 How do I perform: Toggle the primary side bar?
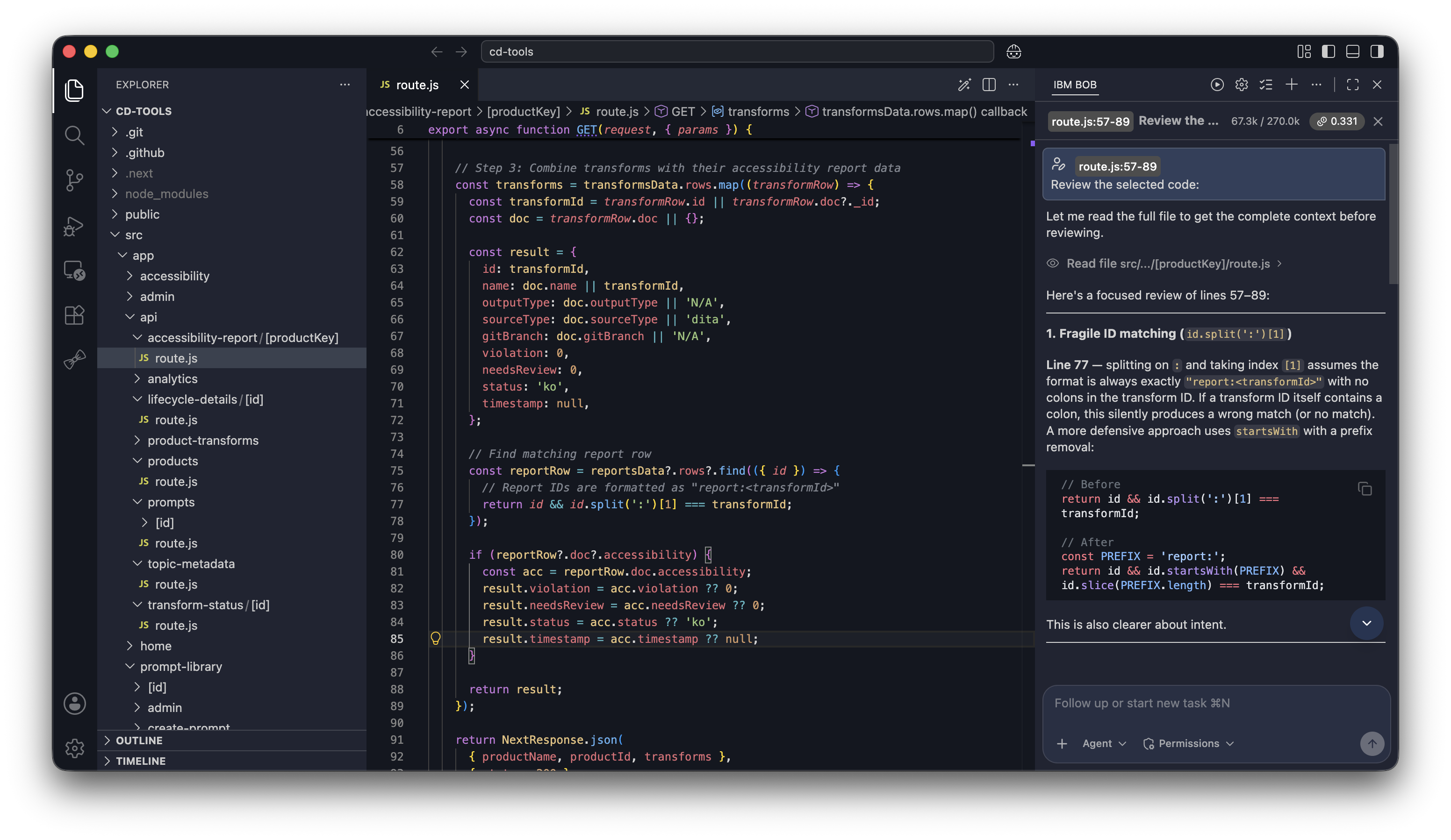tap(1329, 52)
